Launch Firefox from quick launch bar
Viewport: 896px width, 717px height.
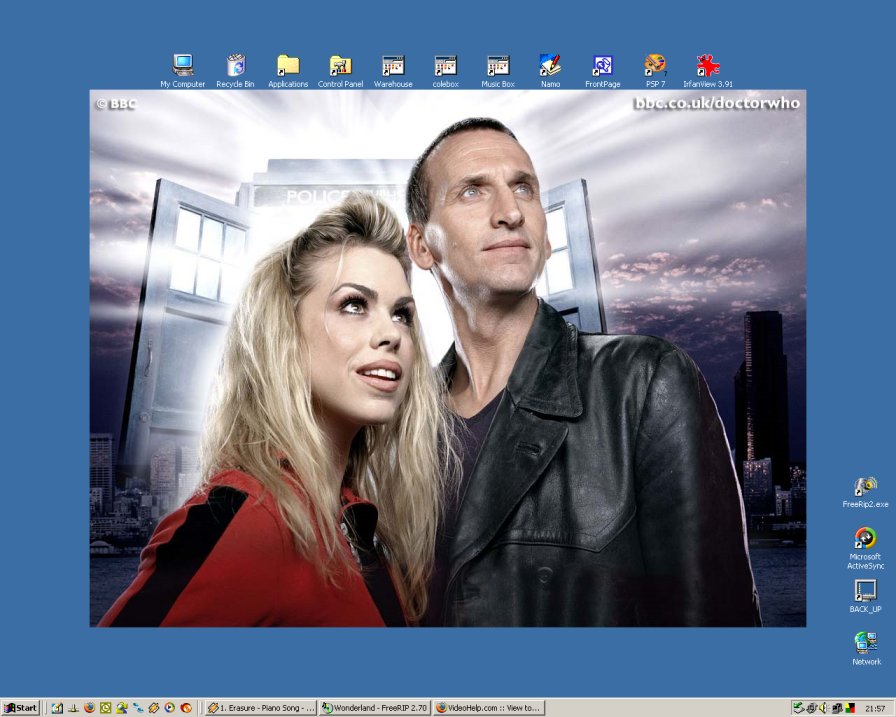coord(89,708)
